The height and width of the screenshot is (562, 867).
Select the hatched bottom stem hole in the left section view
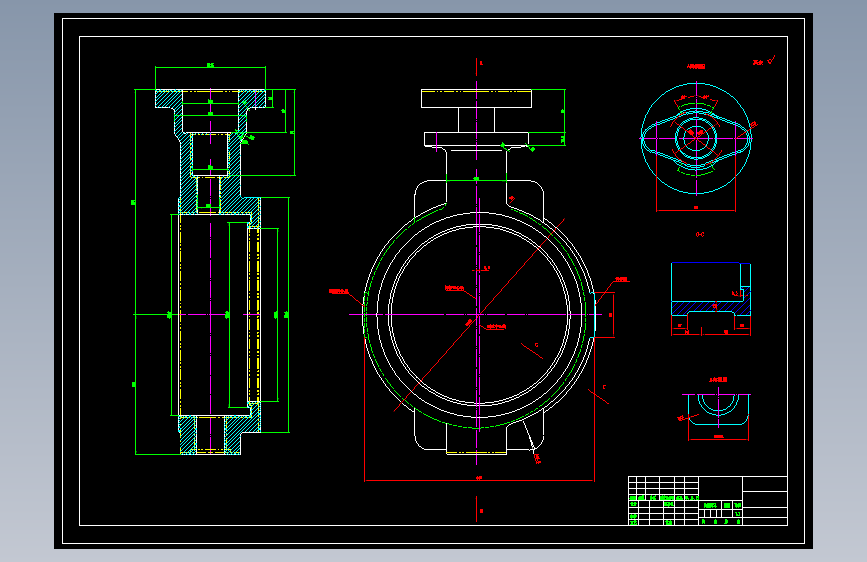click(210, 435)
